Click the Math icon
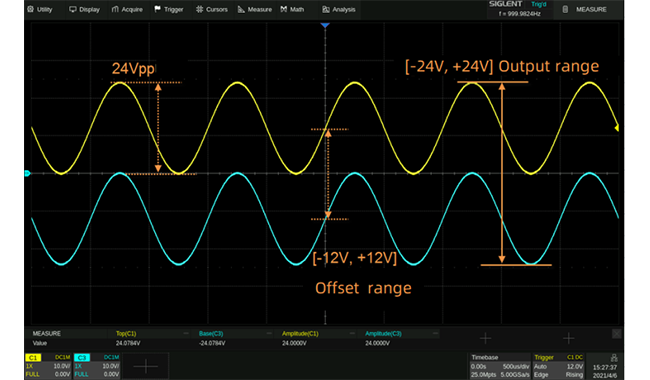The height and width of the screenshot is (380, 650). pos(284,9)
